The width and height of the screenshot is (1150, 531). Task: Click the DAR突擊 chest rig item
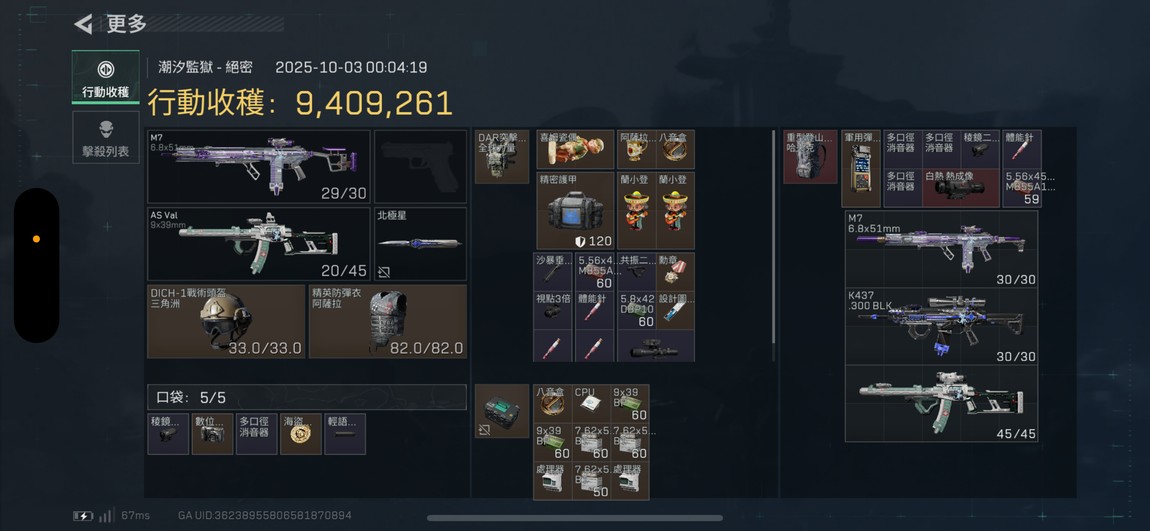click(502, 156)
